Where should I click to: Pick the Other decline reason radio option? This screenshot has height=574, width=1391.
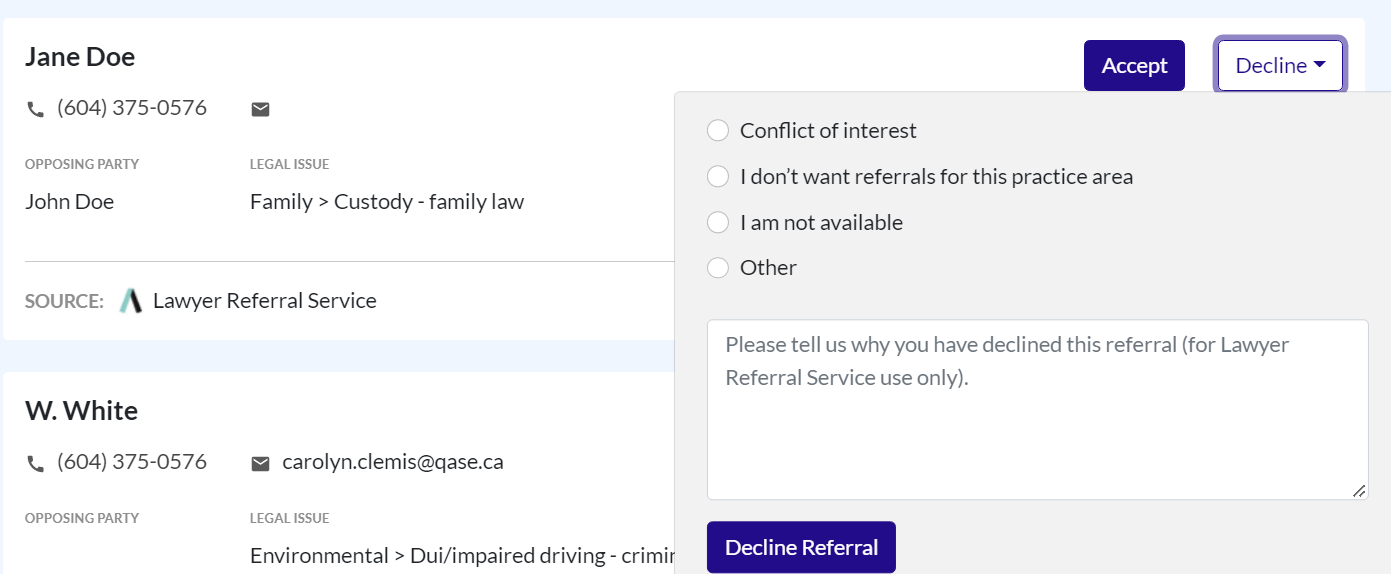pos(718,268)
